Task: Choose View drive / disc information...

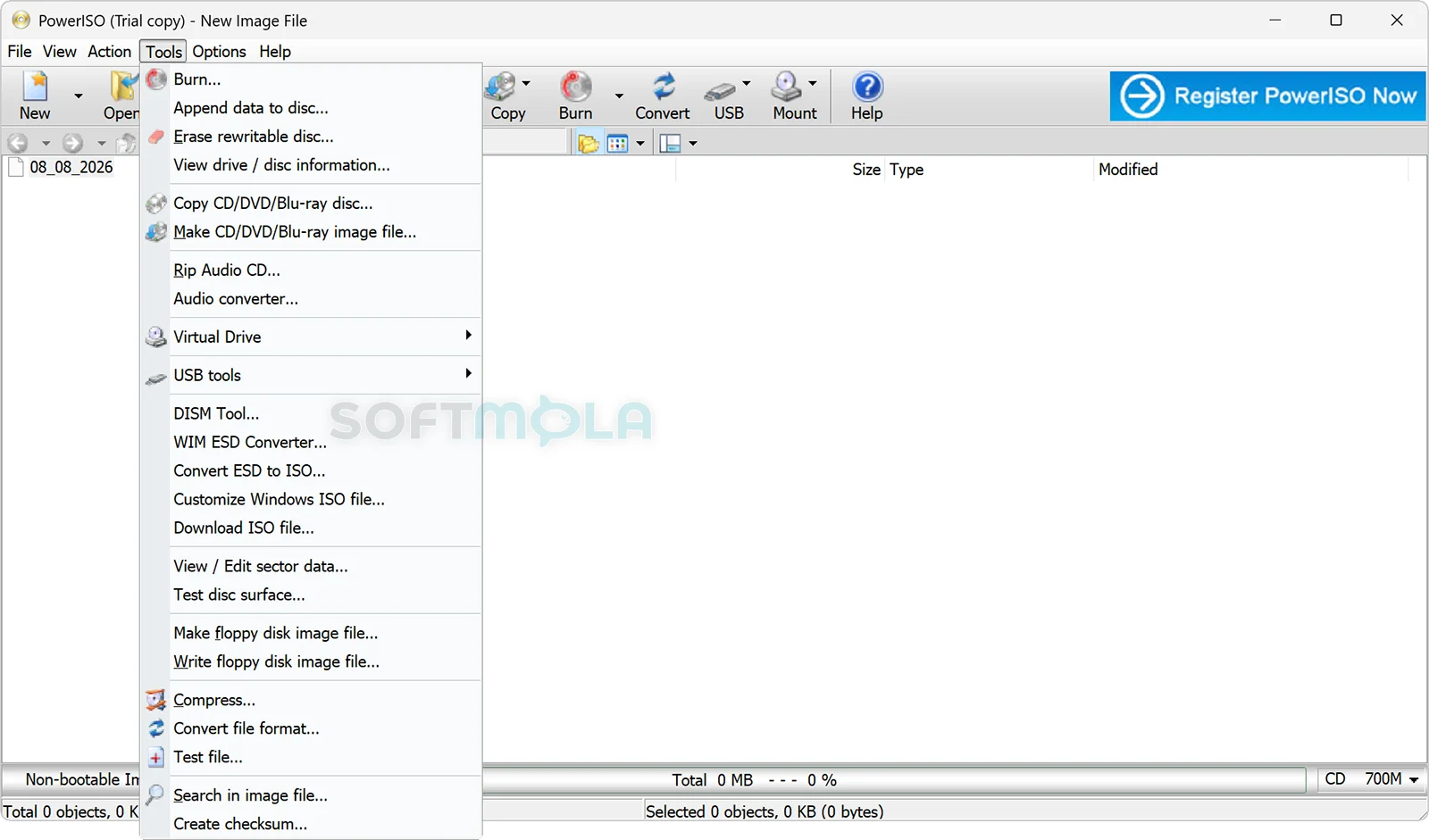Action: coord(311,165)
